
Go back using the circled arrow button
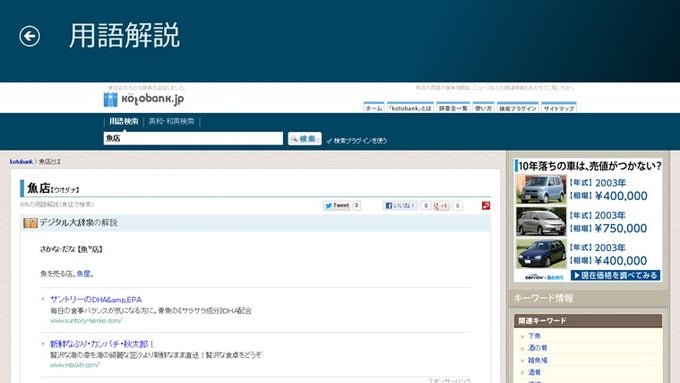tap(29, 36)
